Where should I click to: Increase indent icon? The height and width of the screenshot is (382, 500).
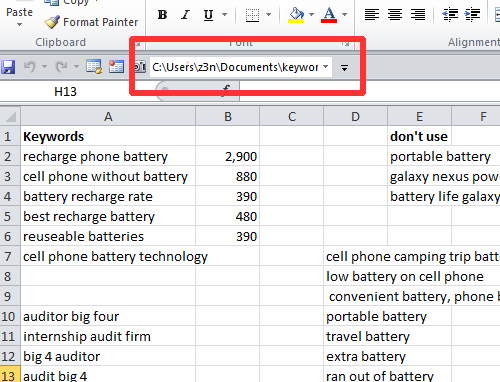472,15
